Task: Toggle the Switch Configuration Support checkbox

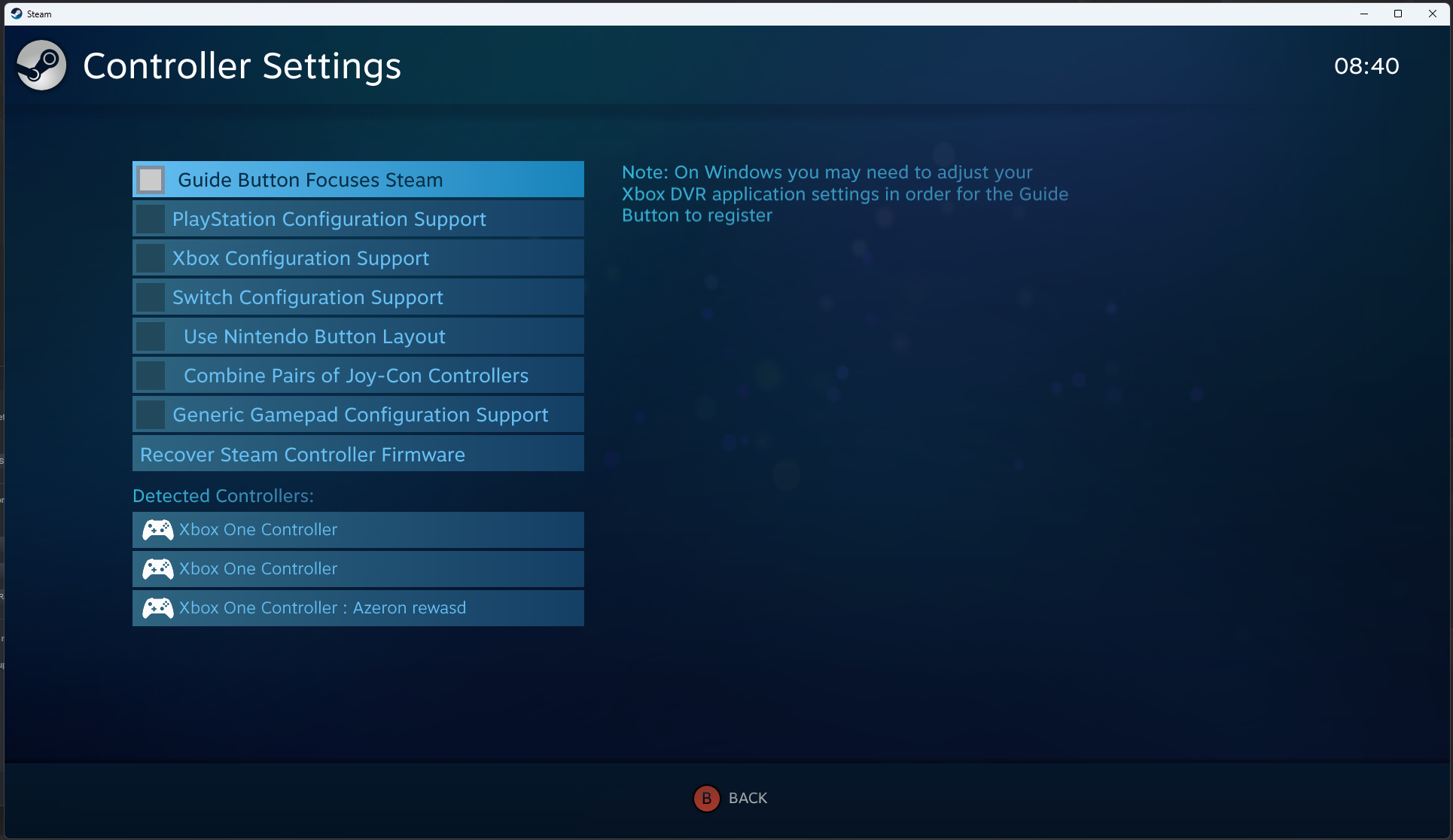Action: click(151, 297)
